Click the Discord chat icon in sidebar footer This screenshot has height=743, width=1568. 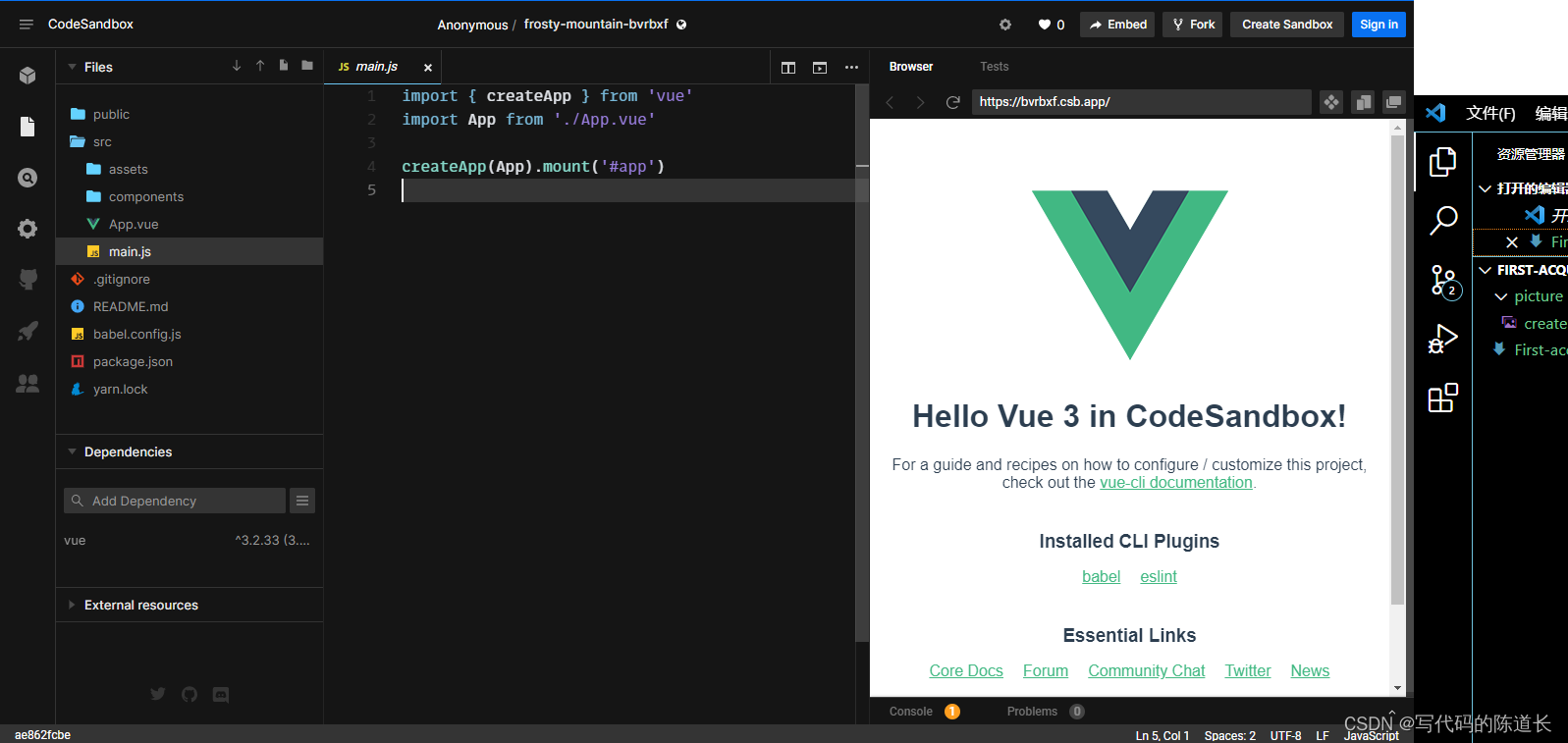[x=221, y=694]
